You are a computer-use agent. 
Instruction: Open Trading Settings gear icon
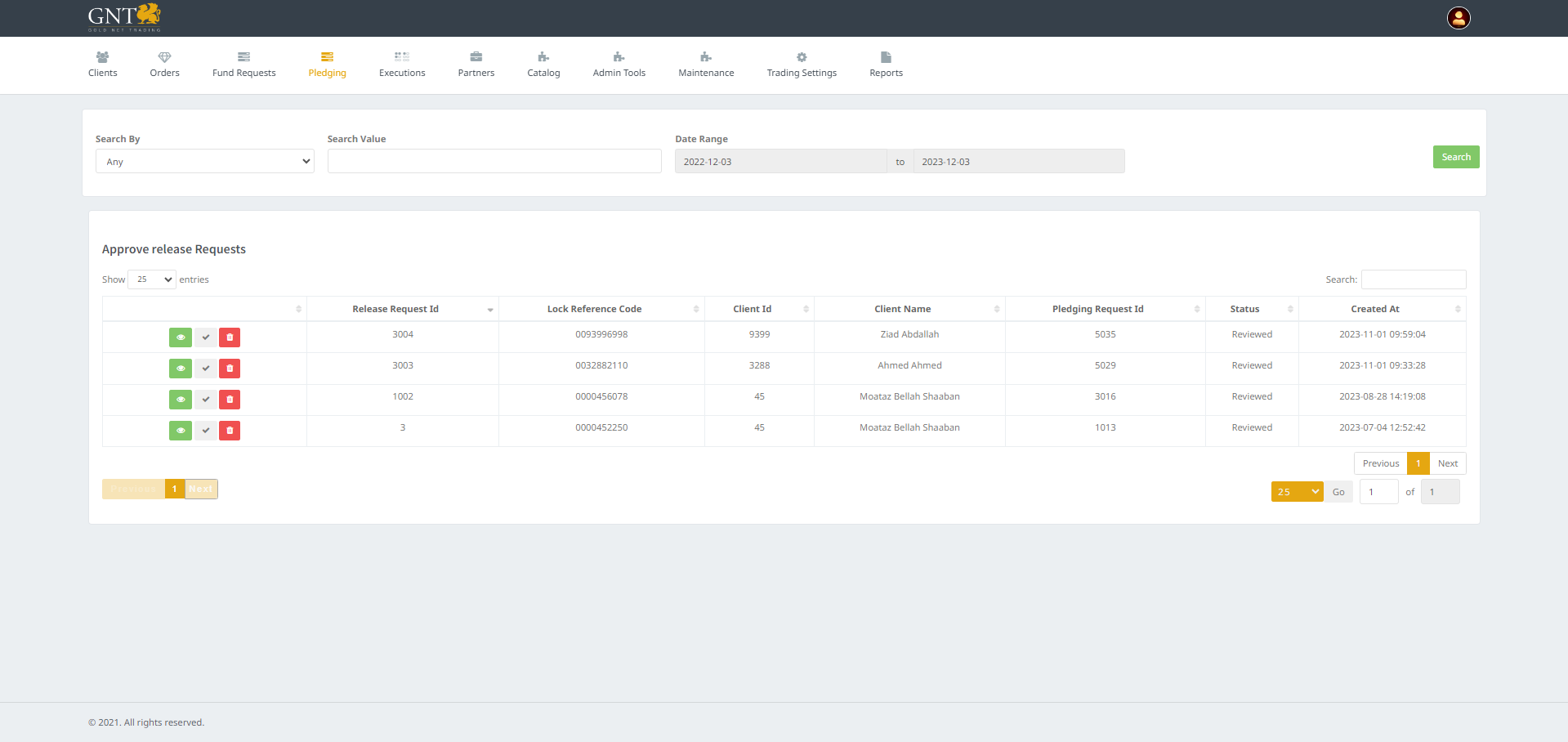(x=801, y=57)
